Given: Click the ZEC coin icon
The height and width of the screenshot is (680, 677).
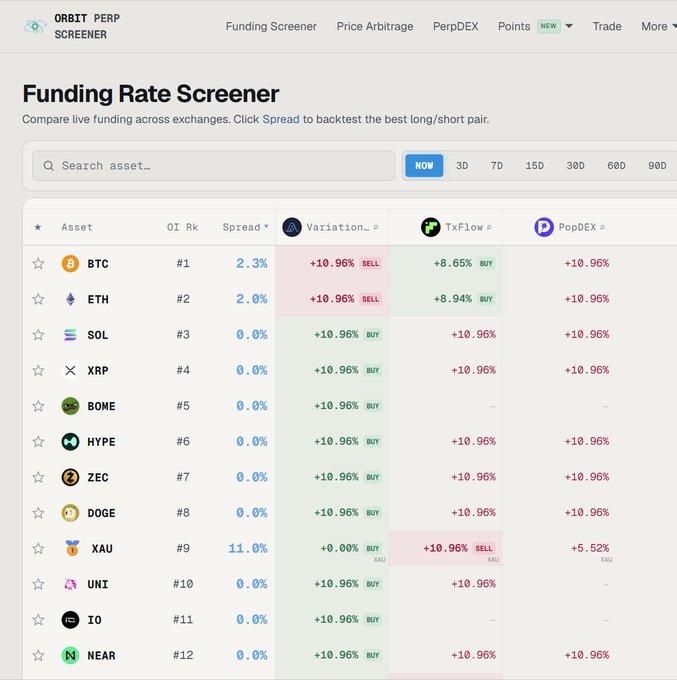Looking at the screenshot, I should [x=70, y=477].
